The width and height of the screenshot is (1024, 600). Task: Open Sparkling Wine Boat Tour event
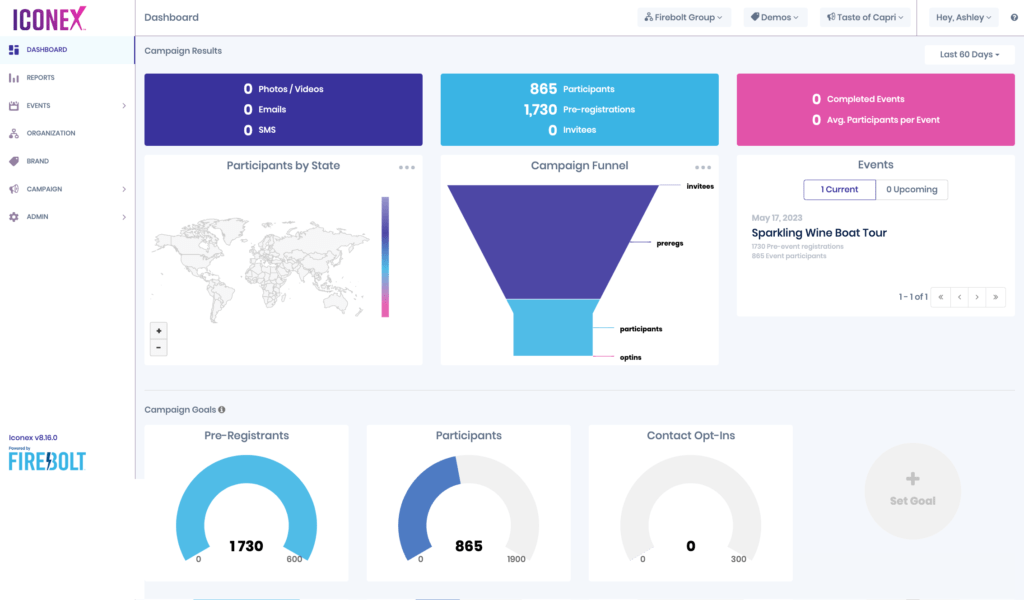tap(819, 233)
